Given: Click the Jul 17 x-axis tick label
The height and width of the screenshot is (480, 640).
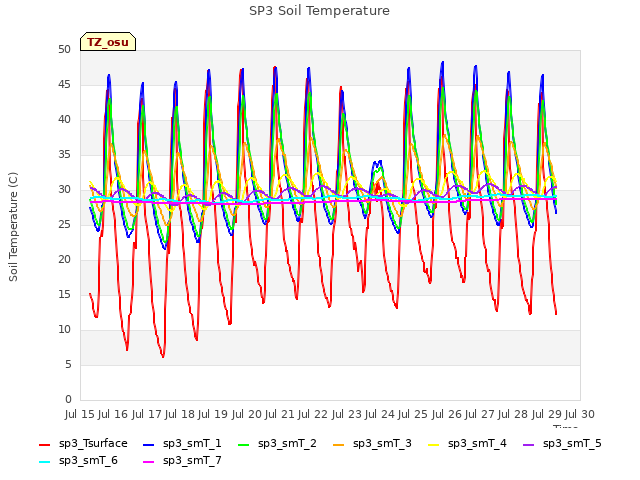Looking at the screenshot, I should click(x=147, y=414).
